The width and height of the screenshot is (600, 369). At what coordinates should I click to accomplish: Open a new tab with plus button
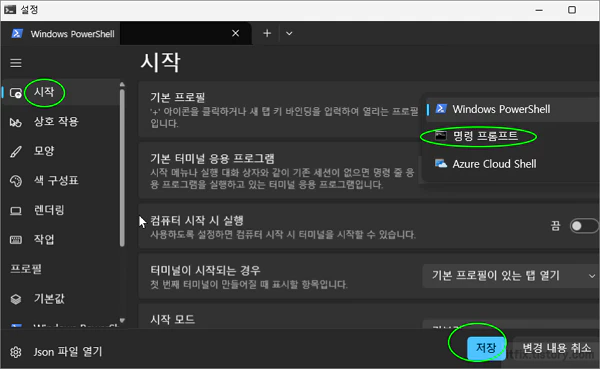click(267, 33)
